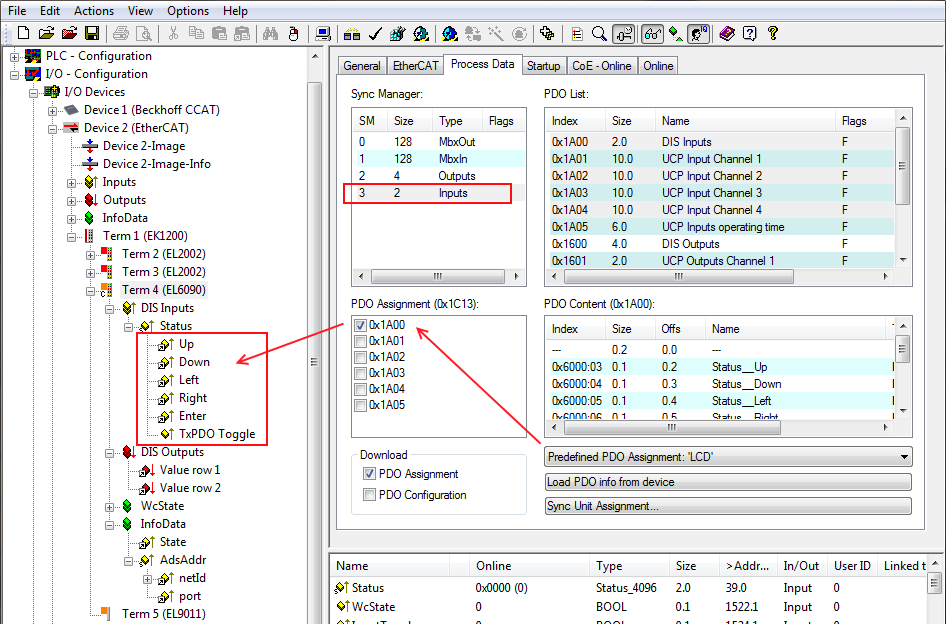This screenshot has width=946, height=624.
Task: Enable the PDO Configuration download checkbox
Action: 369,495
